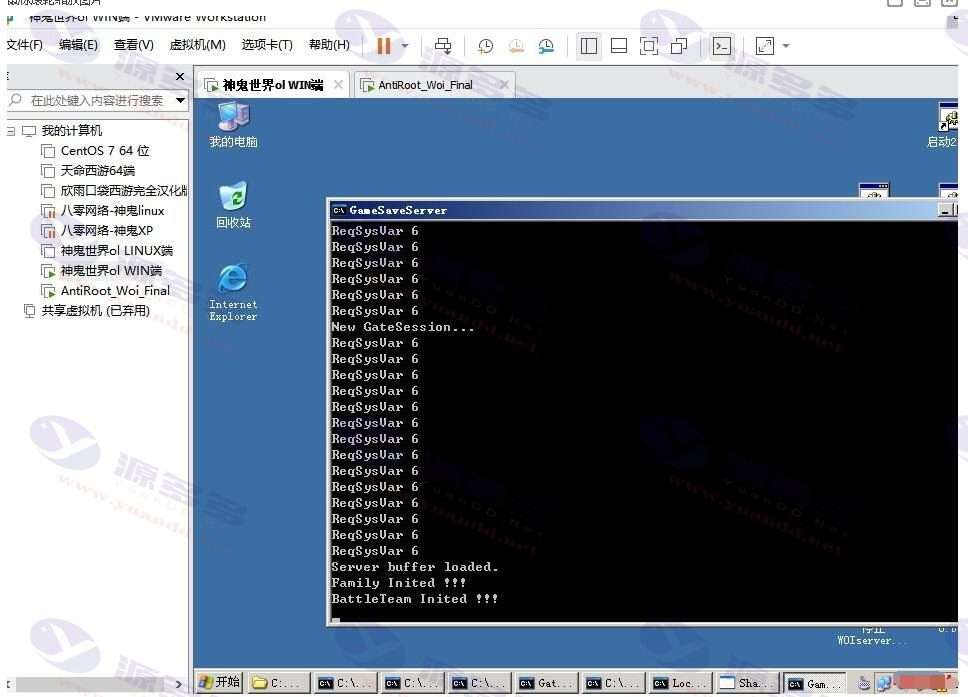Minimize the GameSaveServer console window
This screenshot has height=697, width=968.
click(x=945, y=211)
